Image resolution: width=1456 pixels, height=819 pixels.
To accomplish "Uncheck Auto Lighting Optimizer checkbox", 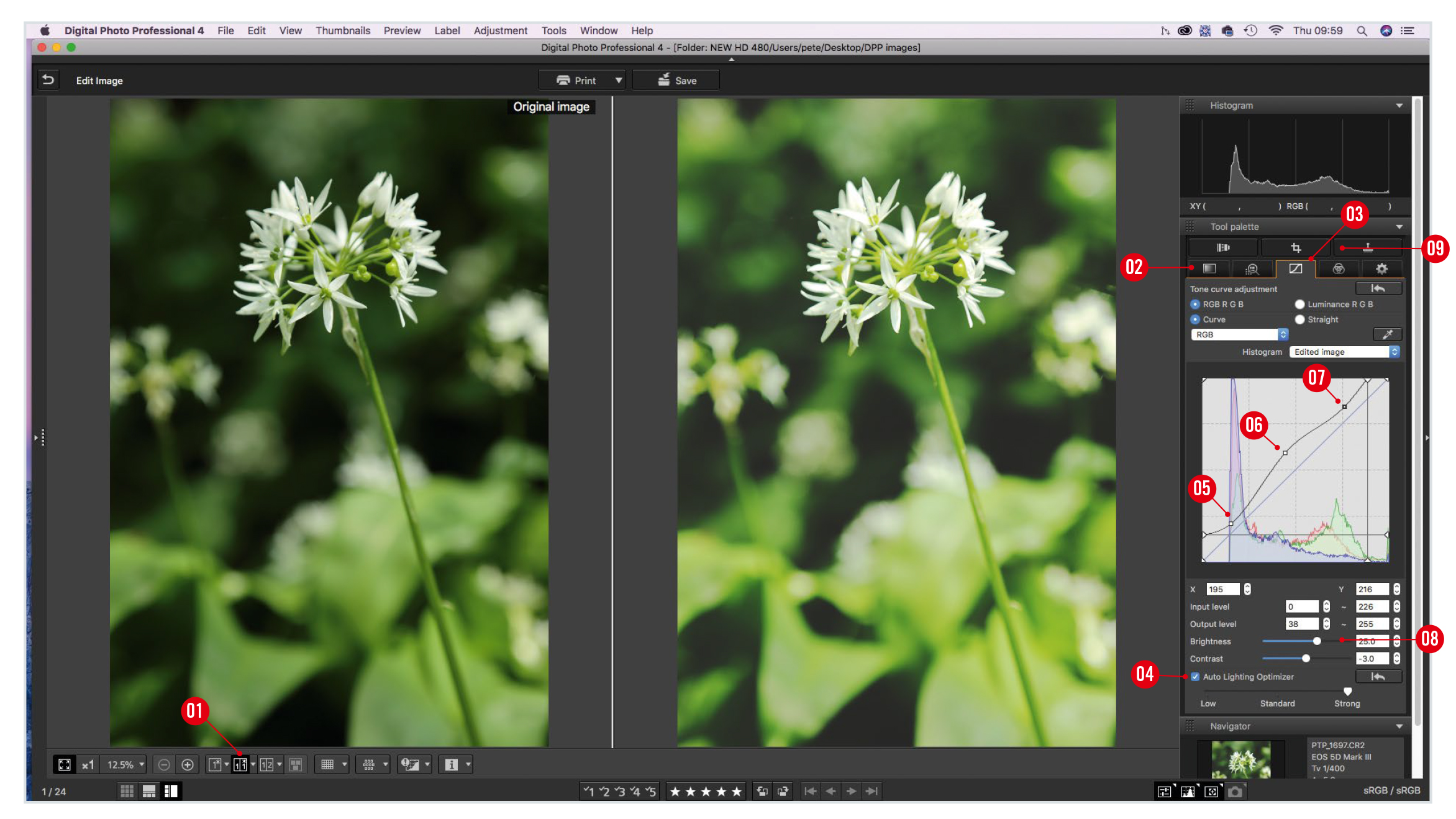I will (1195, 677).
